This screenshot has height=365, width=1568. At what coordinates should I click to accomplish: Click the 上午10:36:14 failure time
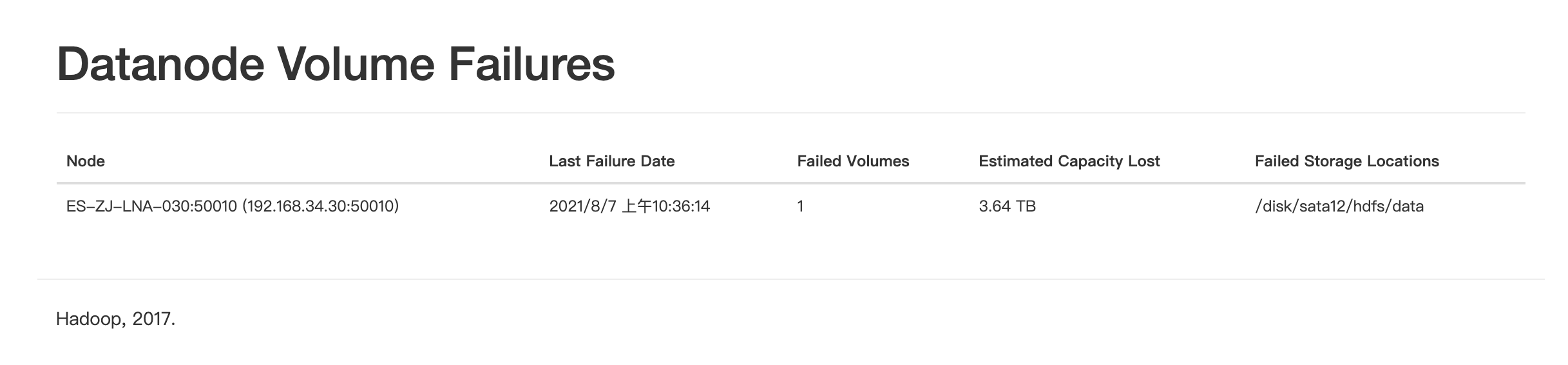click(666, 206)
